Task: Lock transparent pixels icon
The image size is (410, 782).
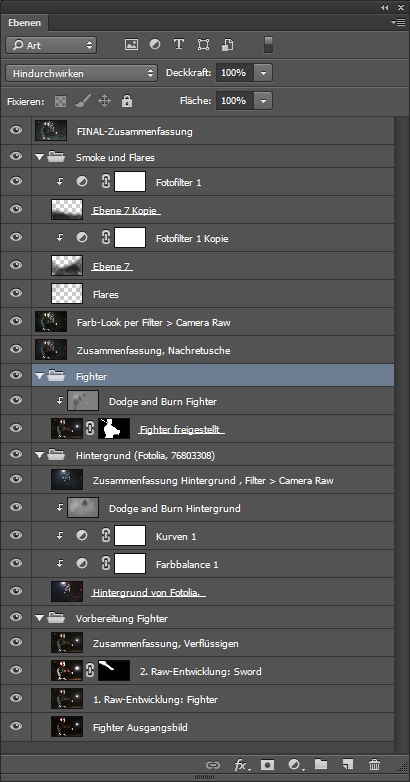Action: point(60,102)
